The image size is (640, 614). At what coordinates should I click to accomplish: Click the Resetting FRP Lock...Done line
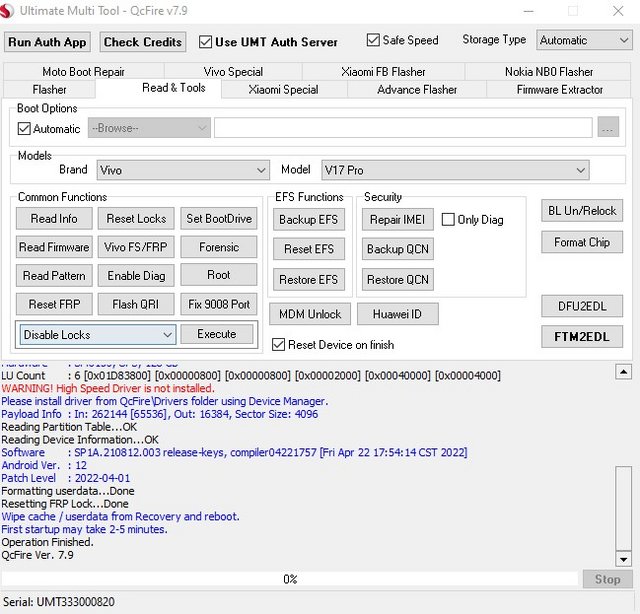point(65,504)
